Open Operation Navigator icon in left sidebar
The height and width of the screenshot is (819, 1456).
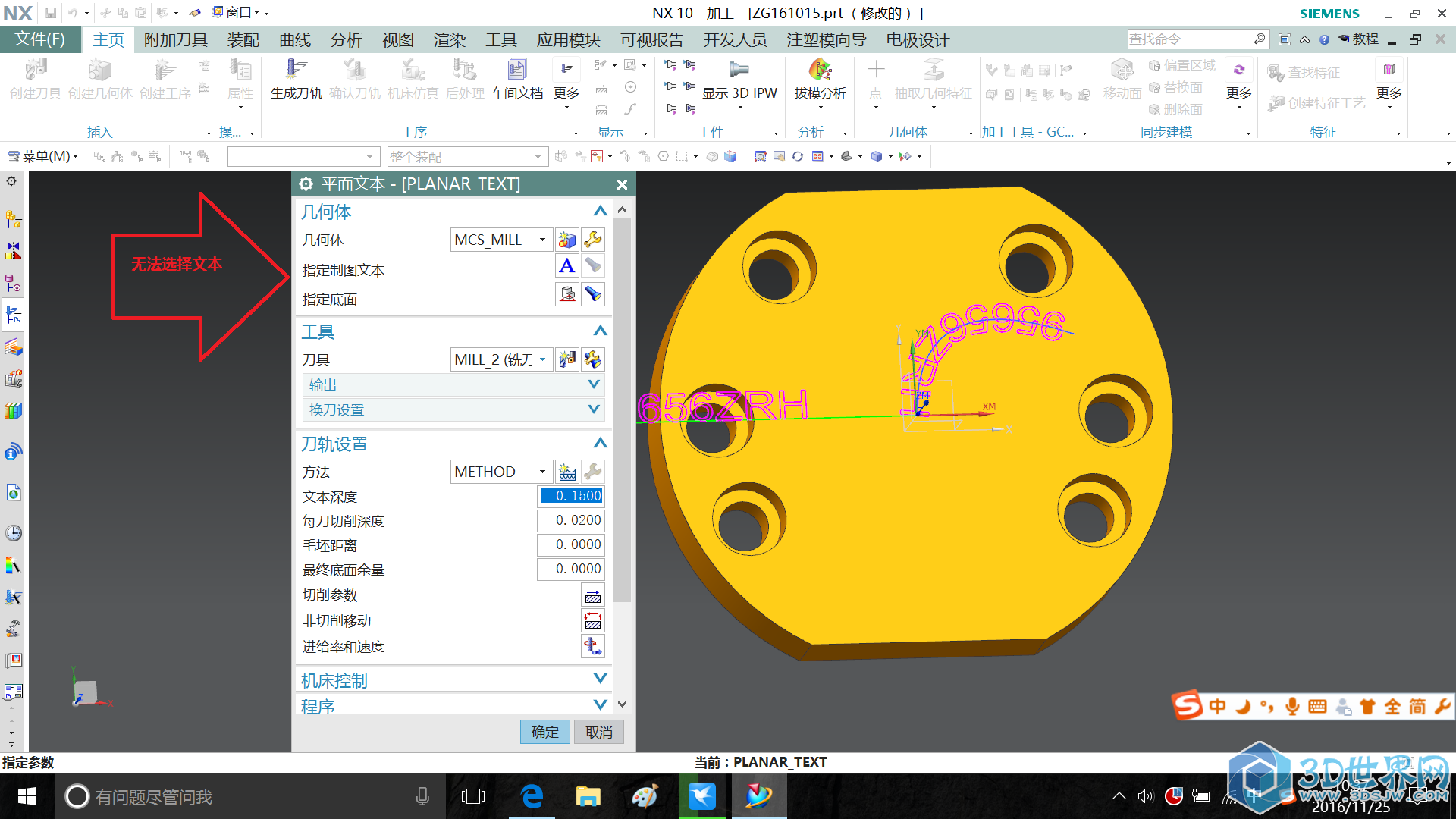(x=13, y=315)
